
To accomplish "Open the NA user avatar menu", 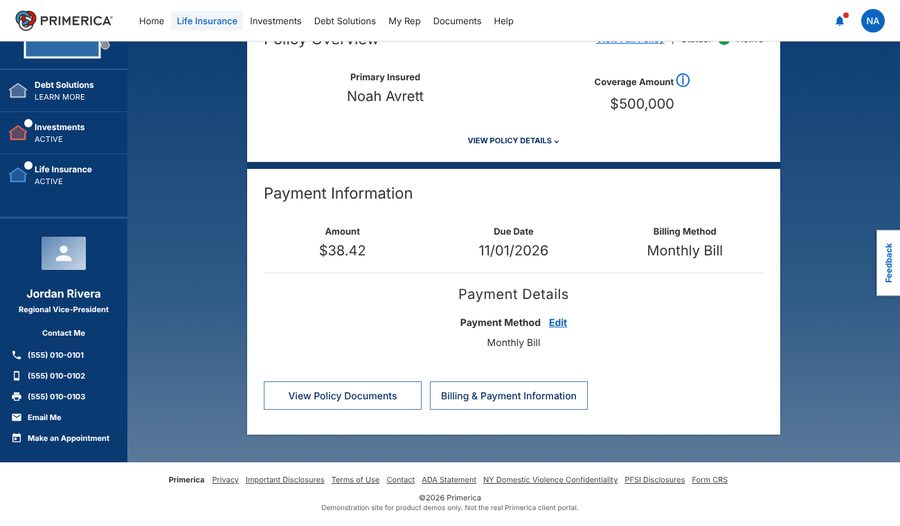I will (x=872, y=21).
